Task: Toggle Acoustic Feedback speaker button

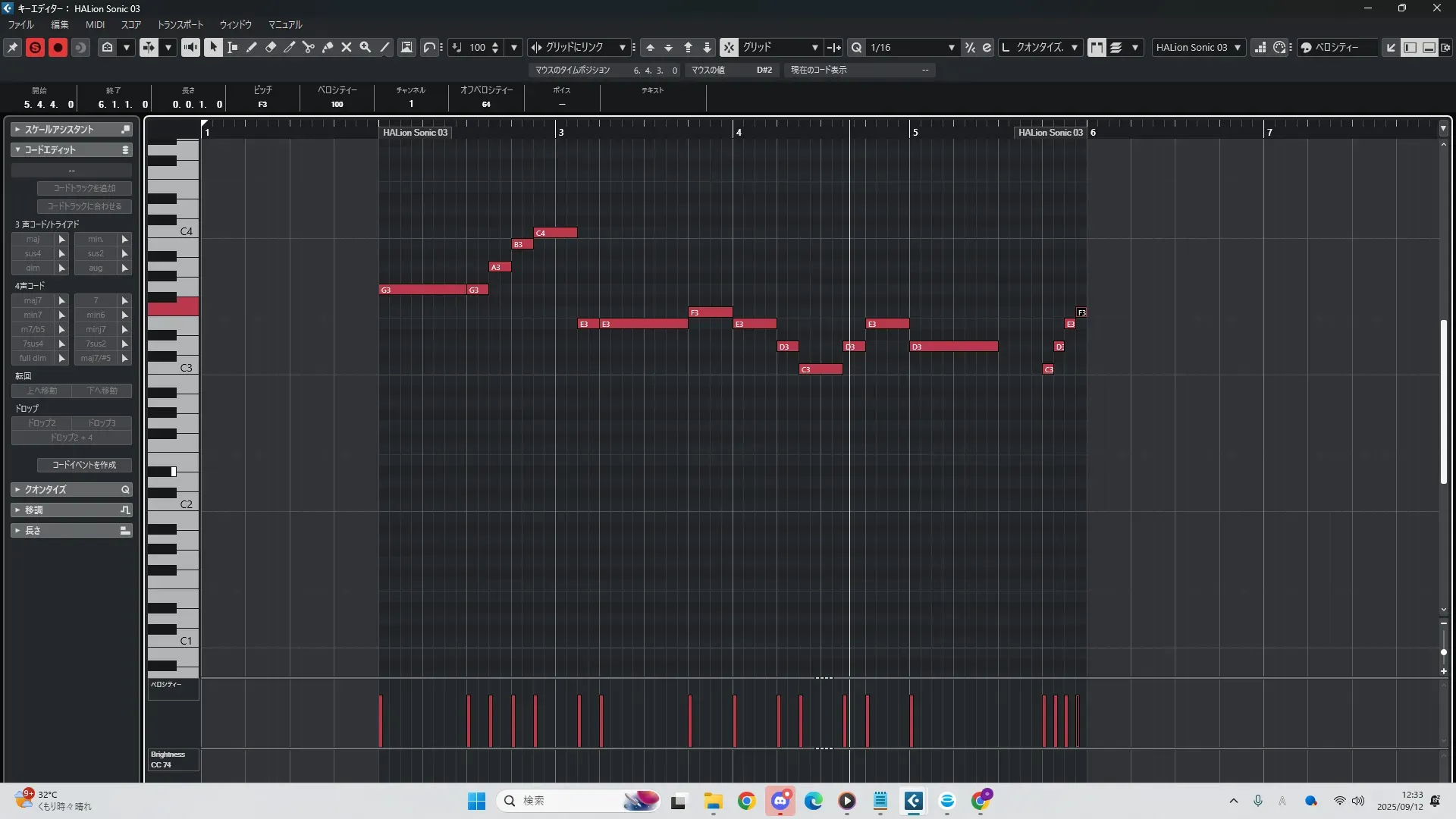Action: coord(190,47)
